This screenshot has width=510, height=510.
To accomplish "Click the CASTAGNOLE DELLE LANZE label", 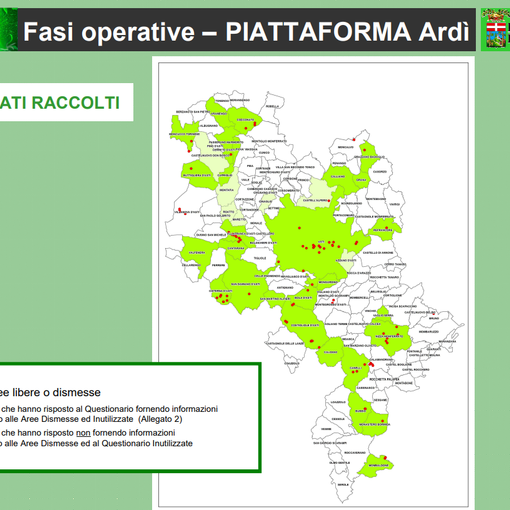I will coord(285,343).
